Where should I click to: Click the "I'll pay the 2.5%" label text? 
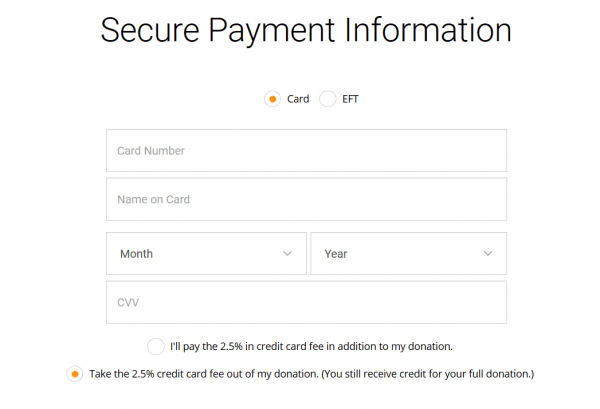(x=311, y=346)
